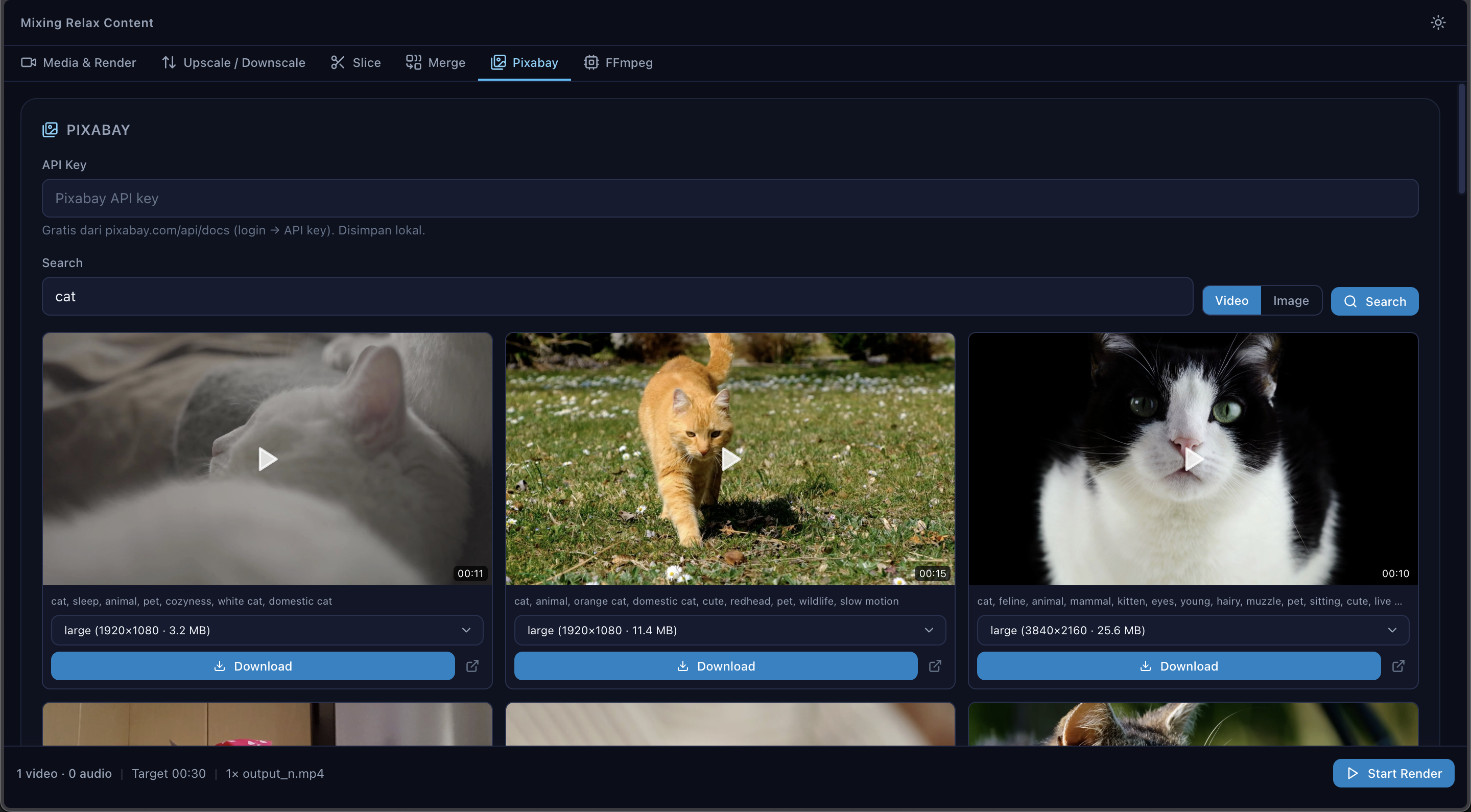Download the white sleeping cat video
Viewport: 1471px width, 812px height.
pyautogui.click(x=253, y=666)
